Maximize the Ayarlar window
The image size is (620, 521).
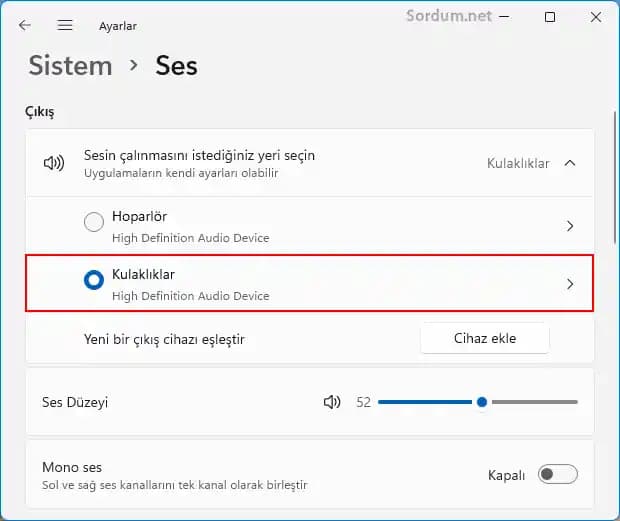[x=550, y=17]
